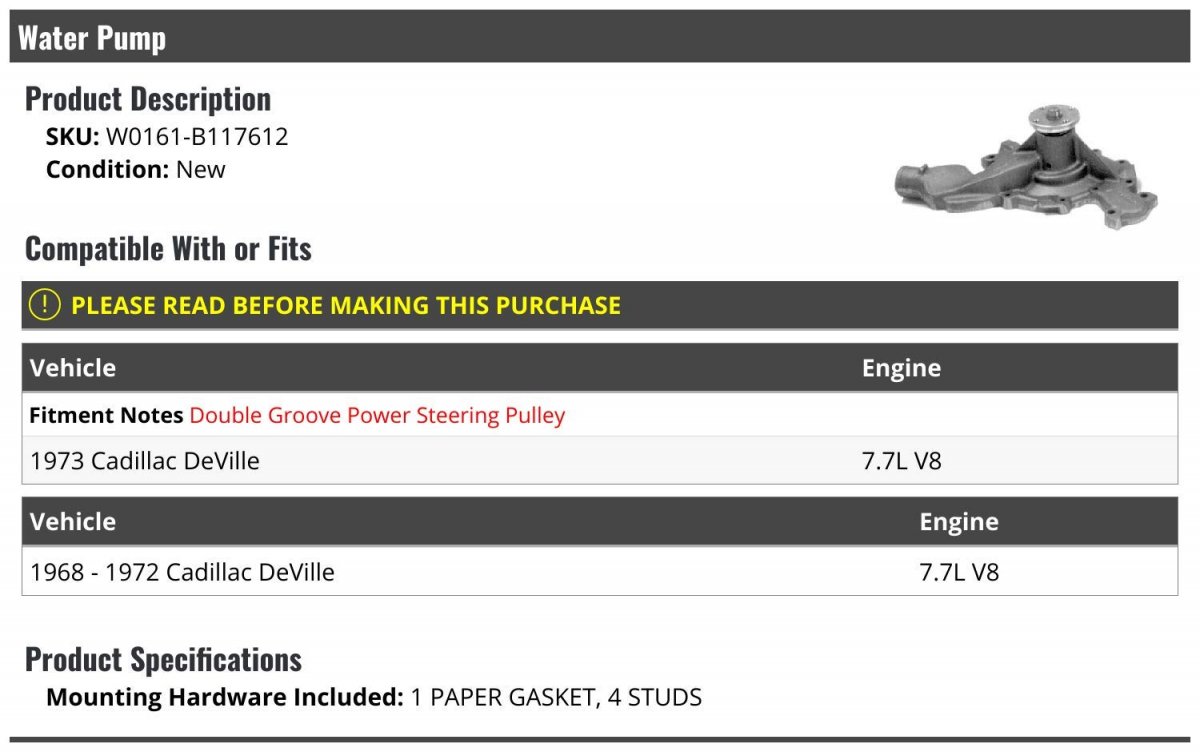
Task: Select the Product Specifications heading
Action: (163, 660)
